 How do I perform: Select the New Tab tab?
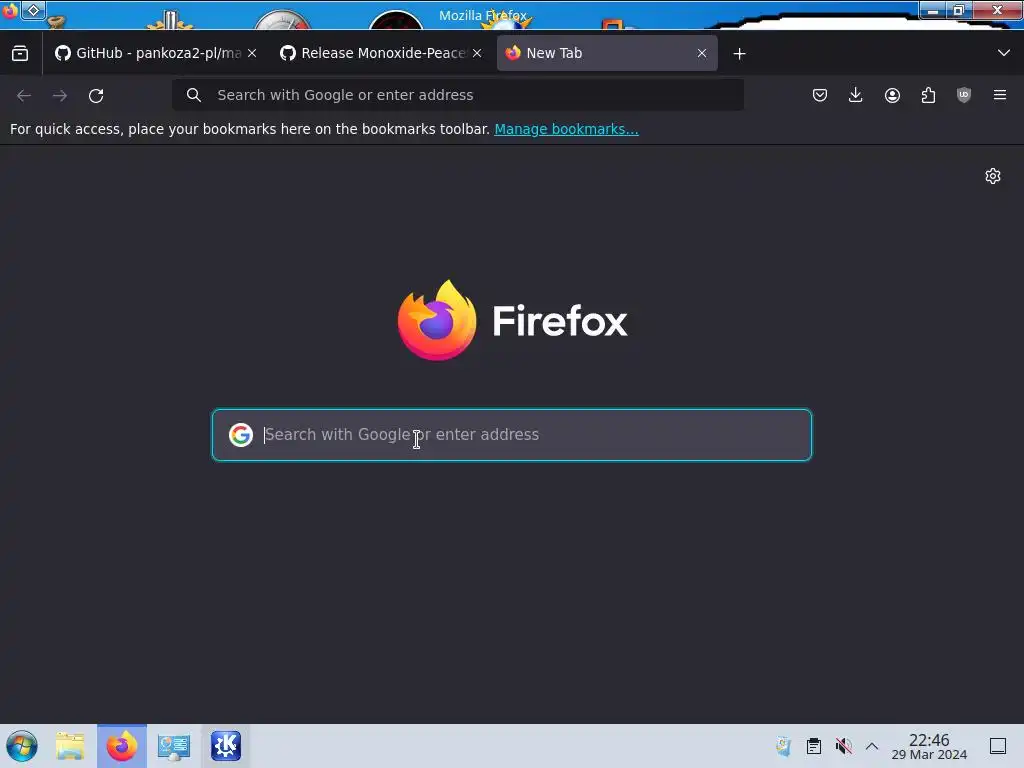[607, 53]
